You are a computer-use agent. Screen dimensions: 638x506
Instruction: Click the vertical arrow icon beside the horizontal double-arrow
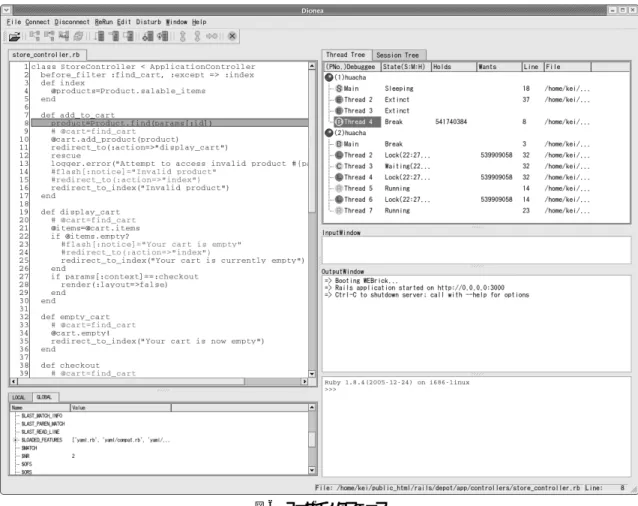point(197,36)
